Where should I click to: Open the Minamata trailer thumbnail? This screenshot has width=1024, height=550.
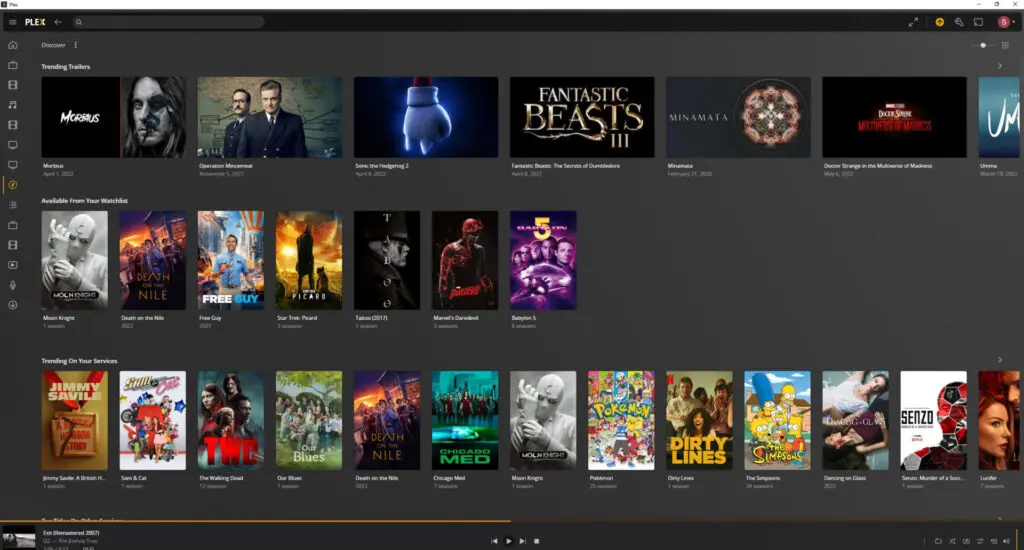tap(738, 117)
